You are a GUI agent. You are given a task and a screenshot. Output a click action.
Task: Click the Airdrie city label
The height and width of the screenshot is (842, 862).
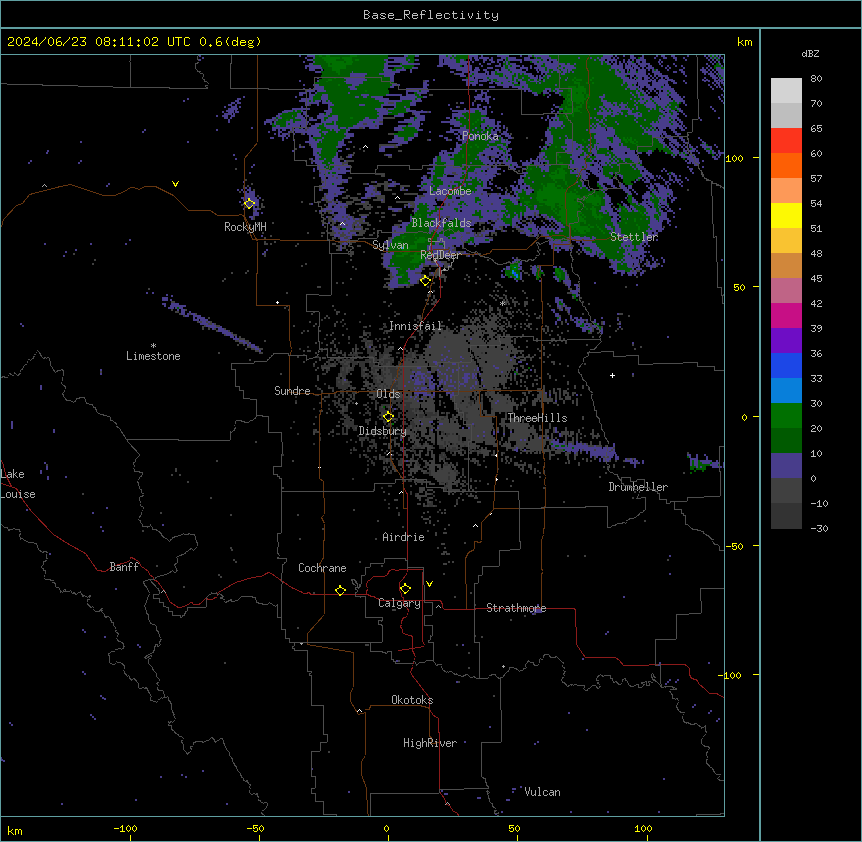pyautogui.click(x=403, y=537)
